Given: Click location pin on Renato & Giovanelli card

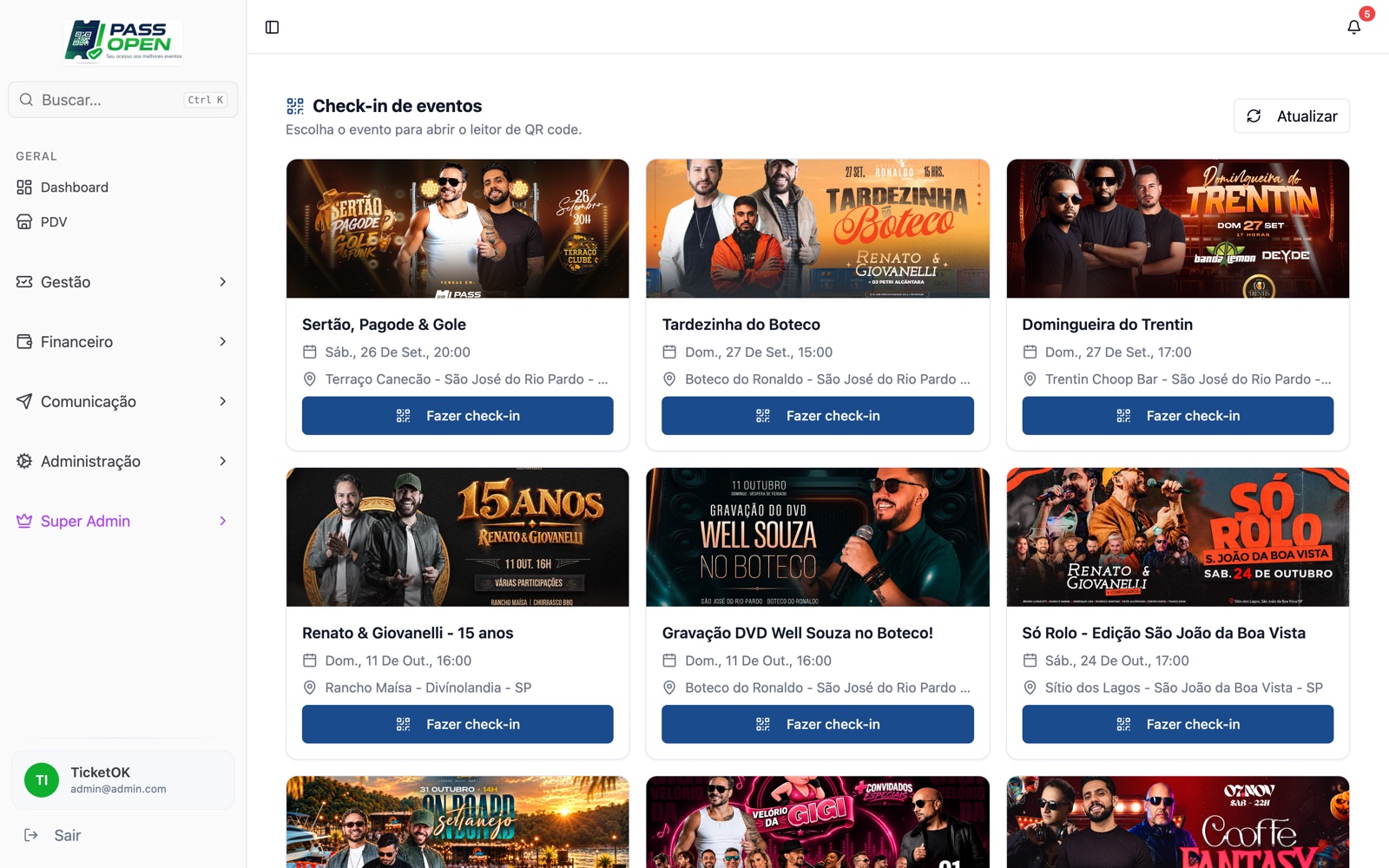Looking at the screenshot, I should click(309, 687).
